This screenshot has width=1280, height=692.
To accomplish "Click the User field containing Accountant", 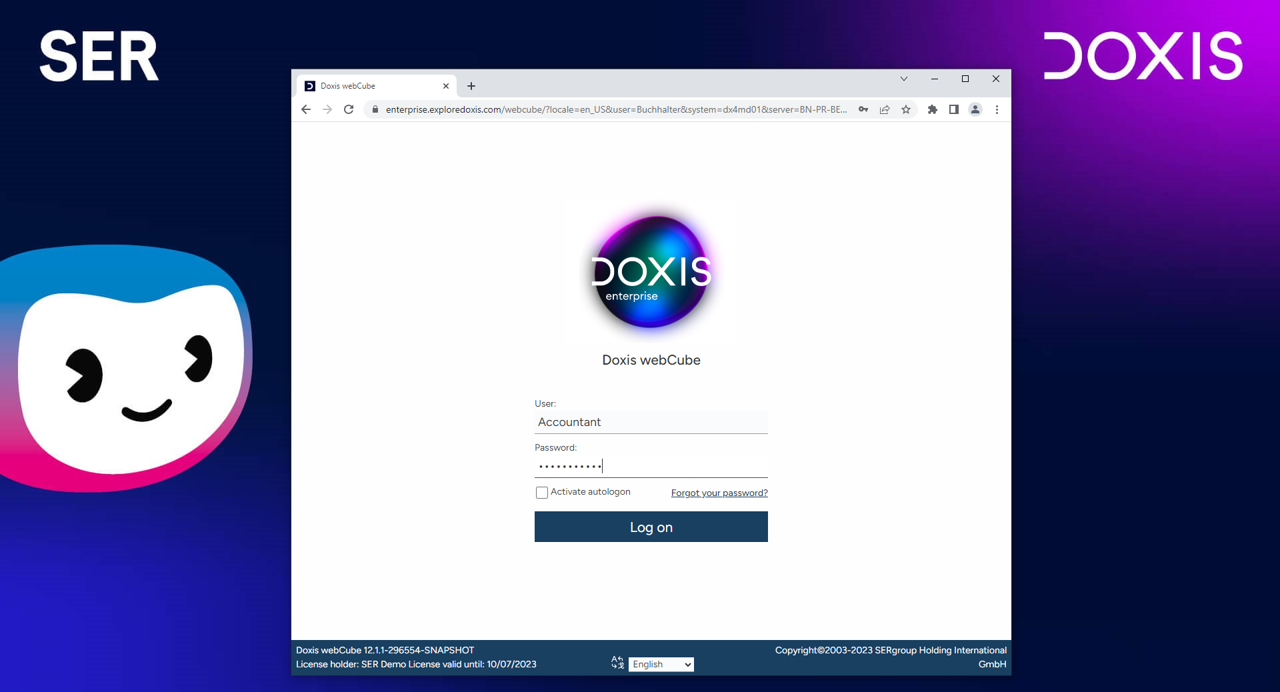I will [x=651, y=422].
